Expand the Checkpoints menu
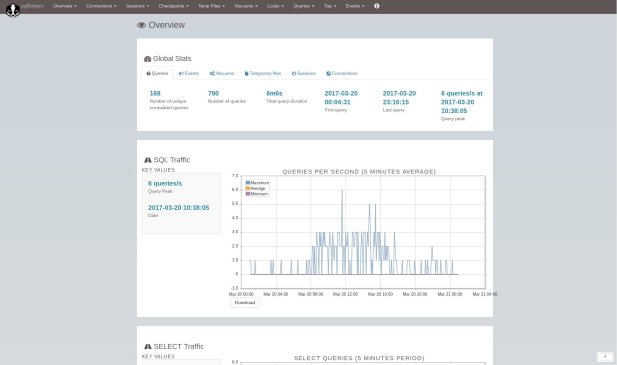The image size is (617, 365). point(174,6)
